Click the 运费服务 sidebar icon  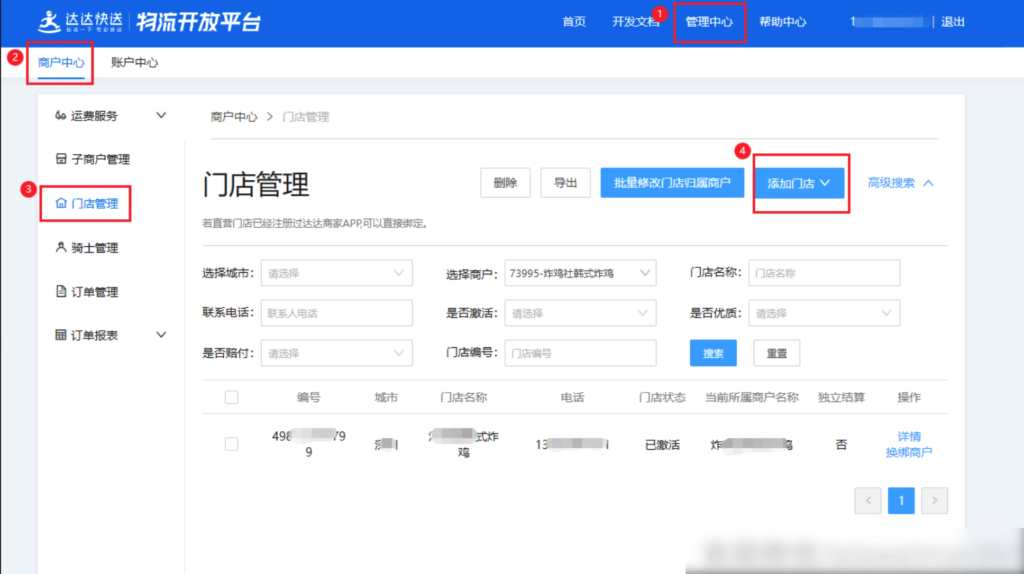coord(61,116)
